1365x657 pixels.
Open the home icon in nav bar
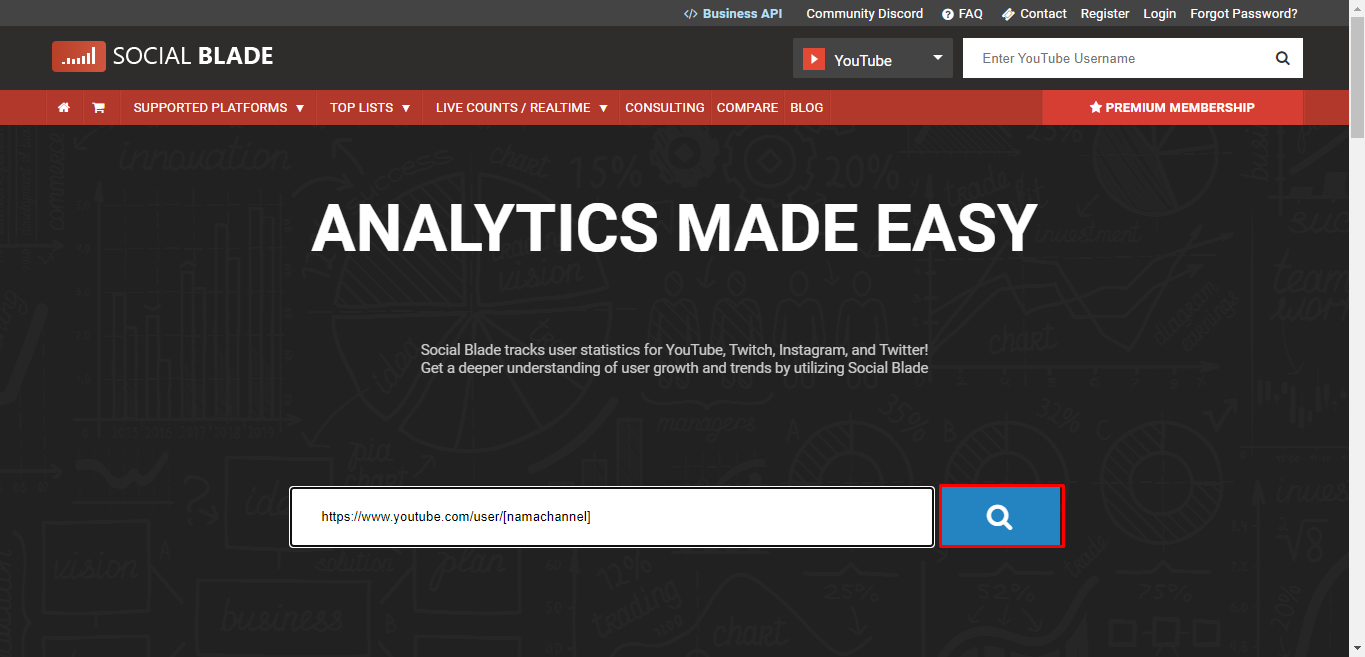(64, 108)
